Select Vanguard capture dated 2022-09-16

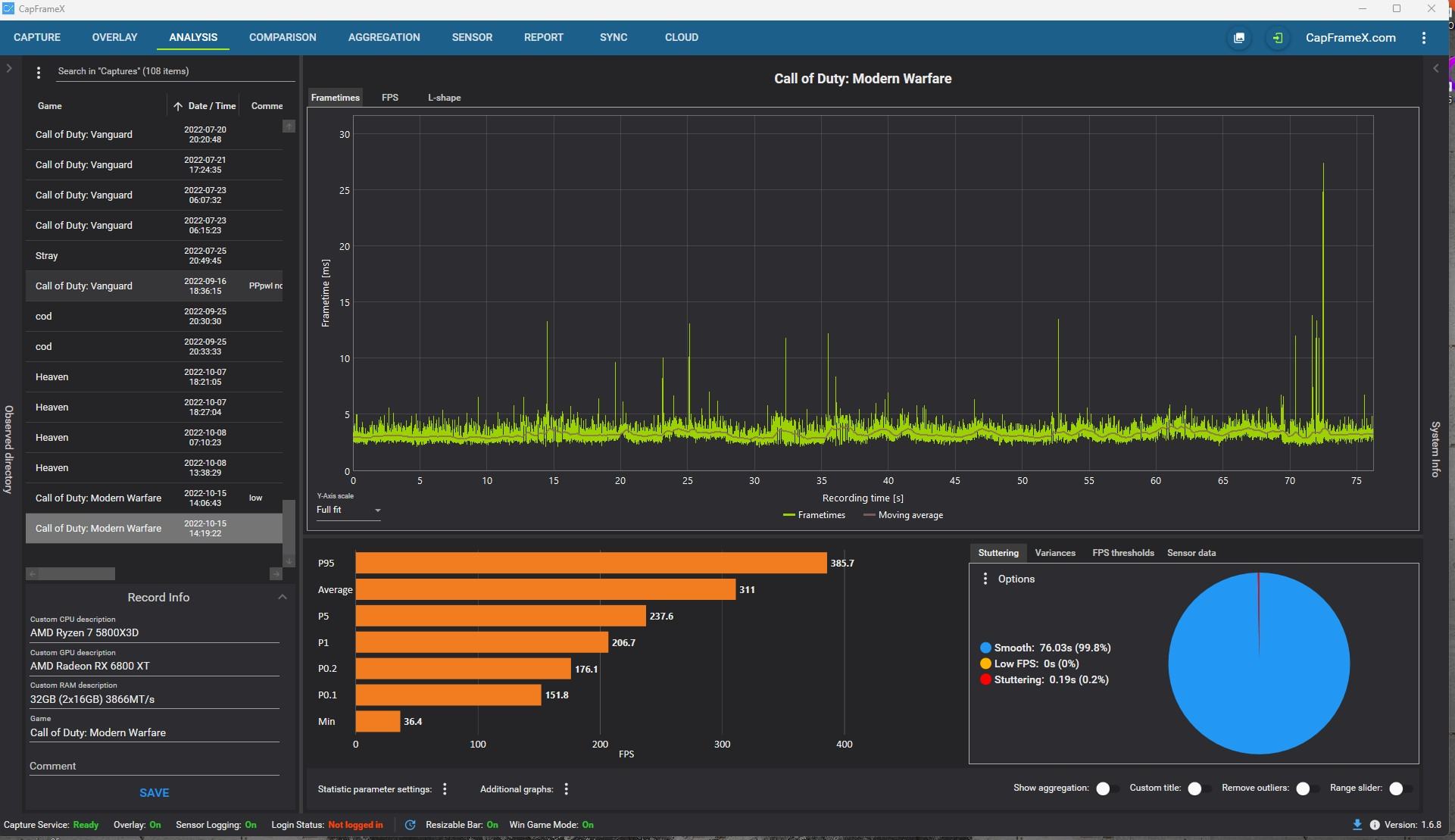(154, 286)
